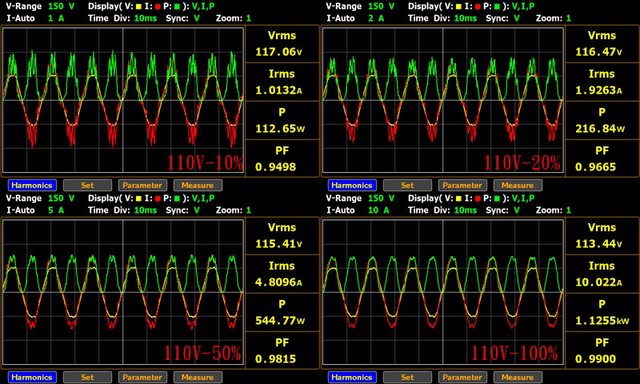Click green power swatch in the 5 A panel header
The height and width of the screenshot is (384, 640).
pos(177,198)
